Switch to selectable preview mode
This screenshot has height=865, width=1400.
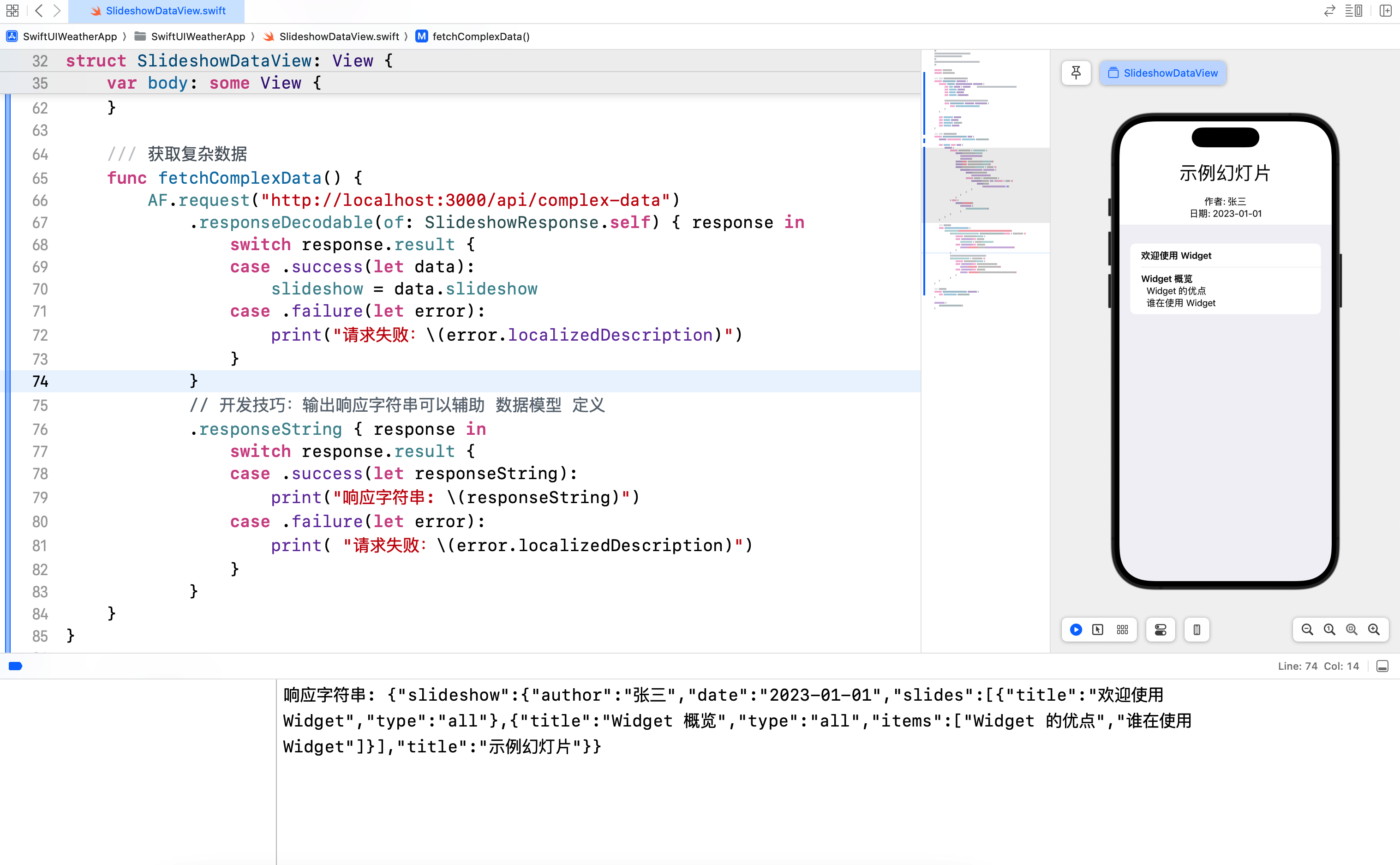[x=1097, y=629]
